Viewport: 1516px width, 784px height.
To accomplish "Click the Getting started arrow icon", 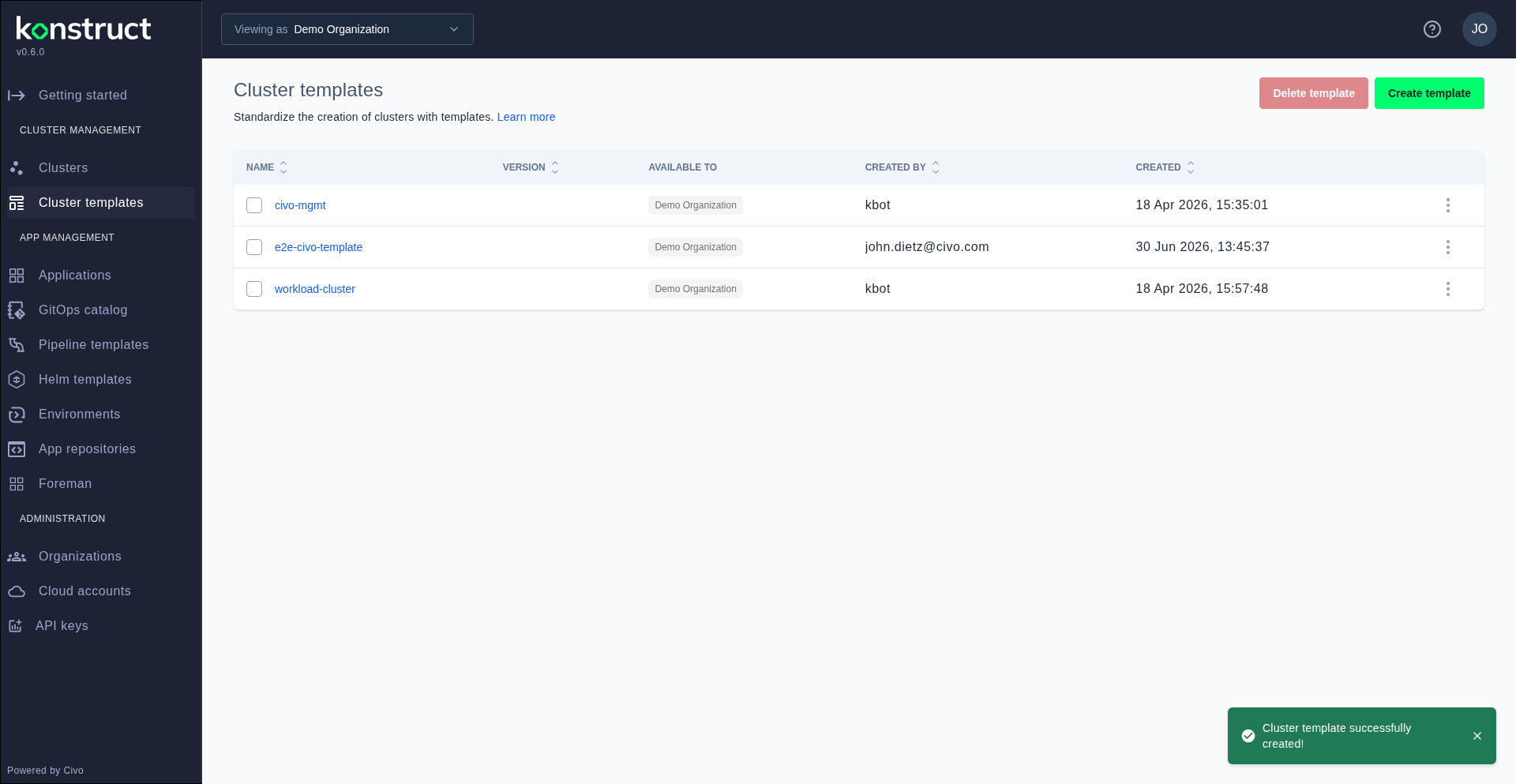I will click(17, 96).
